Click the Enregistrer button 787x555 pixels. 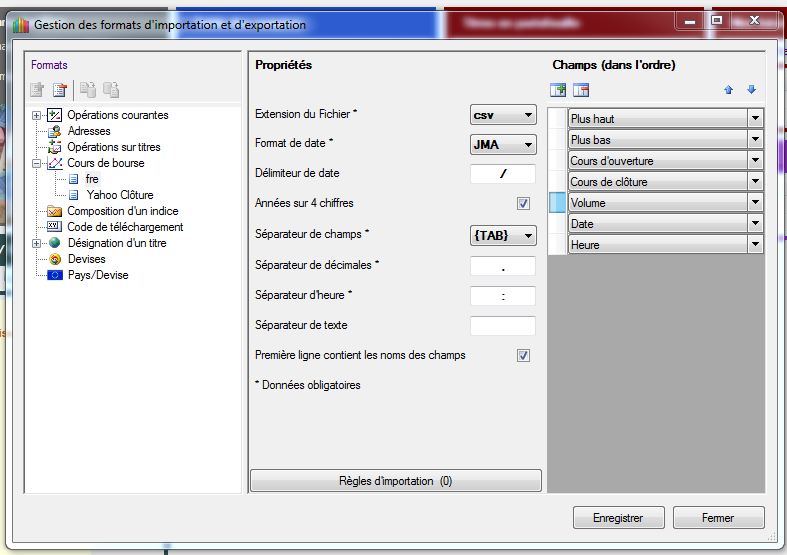point(619,518)
